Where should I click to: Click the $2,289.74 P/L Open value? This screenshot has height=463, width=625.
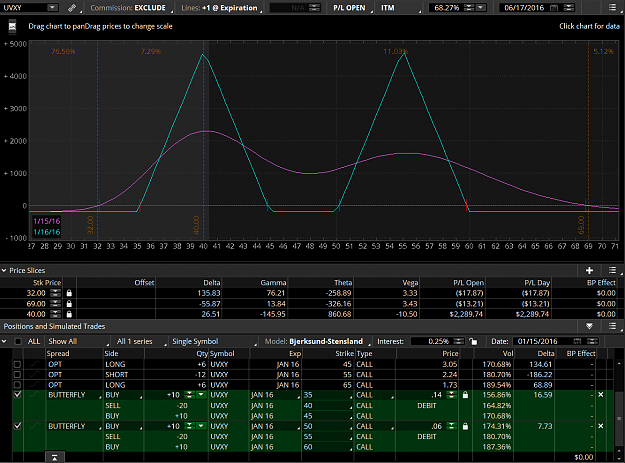(x=466, y=314)
